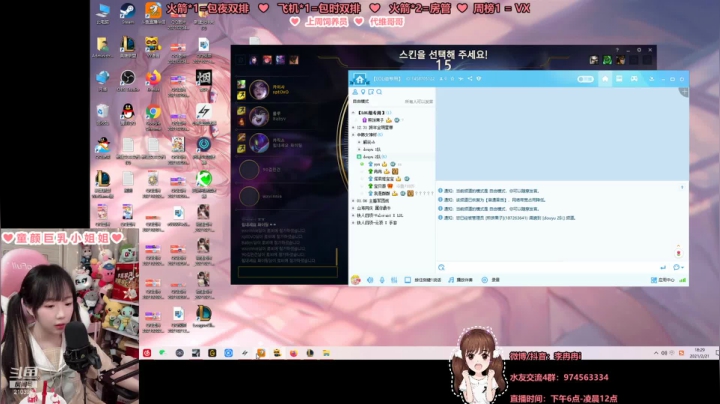Image resolution: width=720 pixels, height=404 pixels.
Task: Click the shield icon in the YY title bar
Action: point(478,79)
